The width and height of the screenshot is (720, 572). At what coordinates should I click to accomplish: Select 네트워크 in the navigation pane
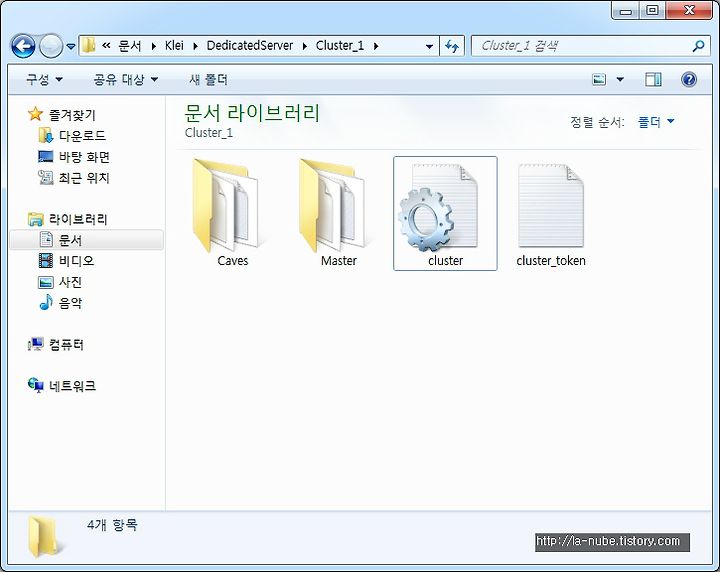pyautogui.click(x=62, y=386)
